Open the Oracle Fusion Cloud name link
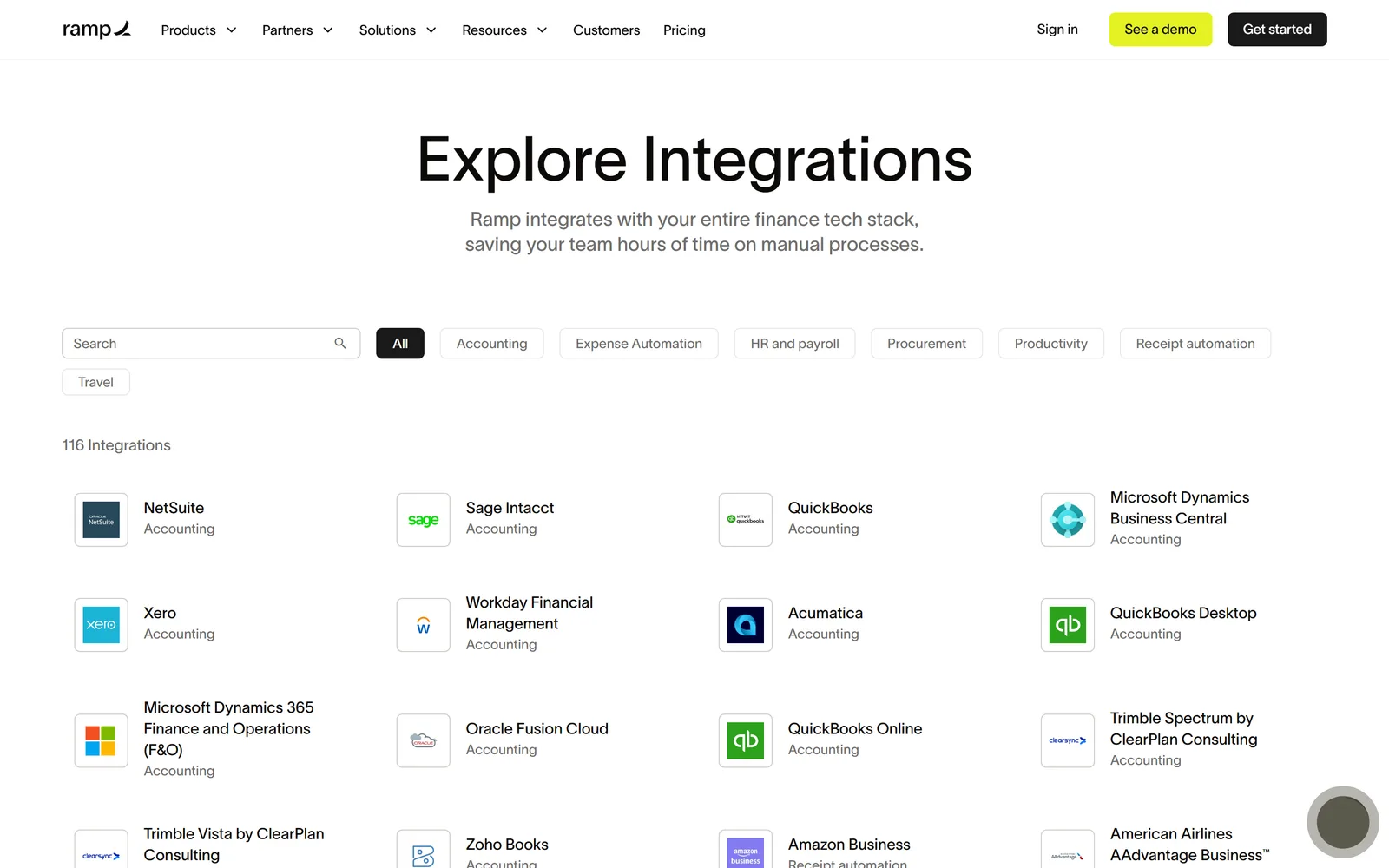 point(537,728)
